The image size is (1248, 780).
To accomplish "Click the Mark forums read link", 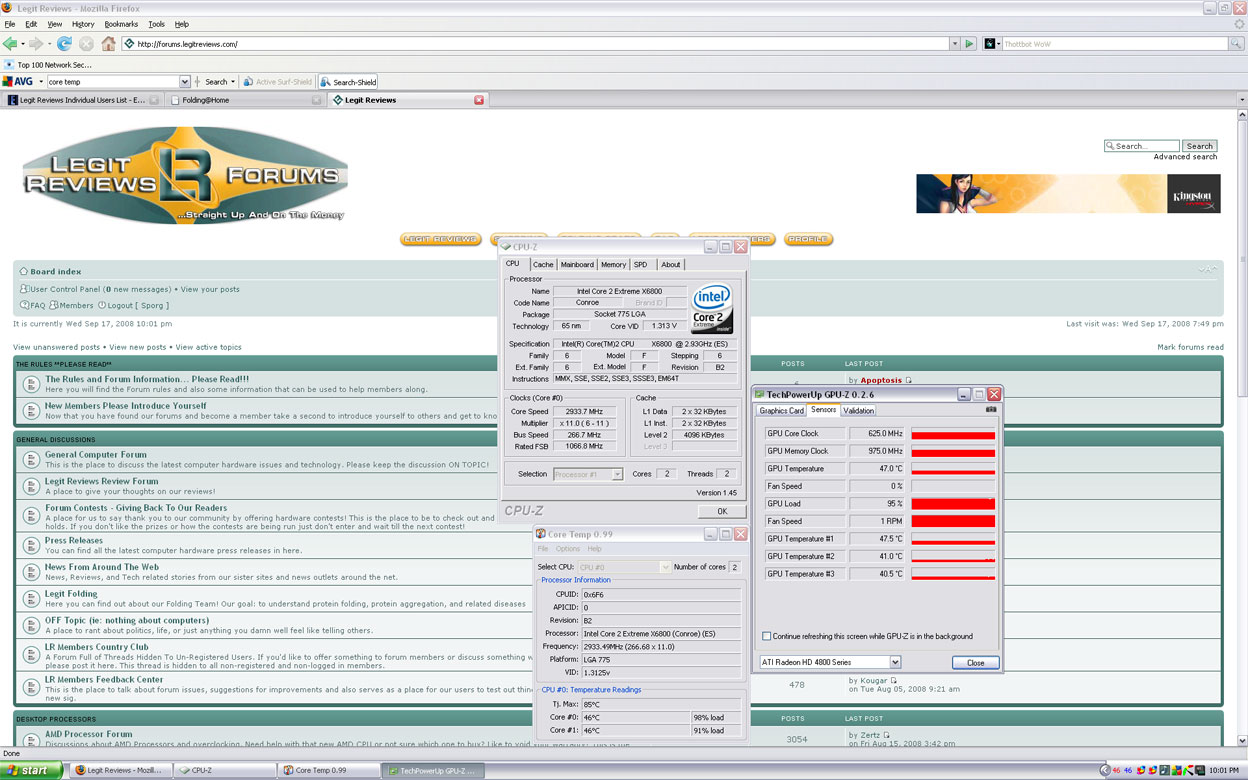I will click(1190, 347).
